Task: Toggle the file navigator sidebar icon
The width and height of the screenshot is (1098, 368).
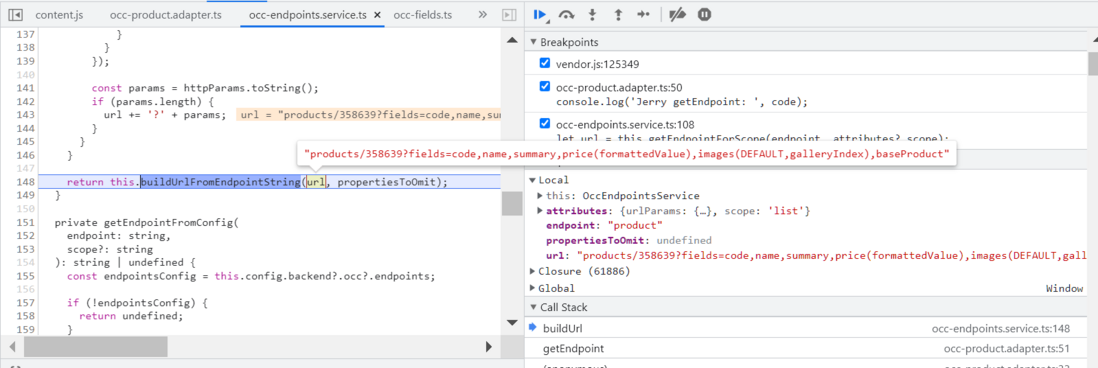Action: coord(15,15)
